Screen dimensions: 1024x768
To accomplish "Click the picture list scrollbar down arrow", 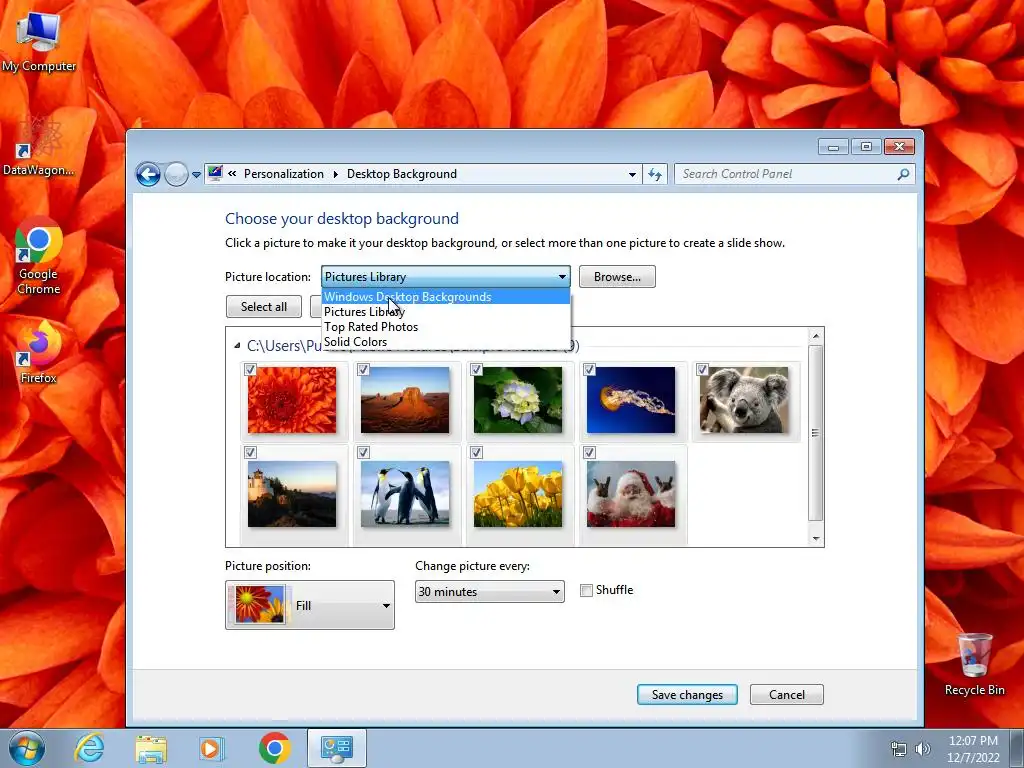I will (816, 538).
